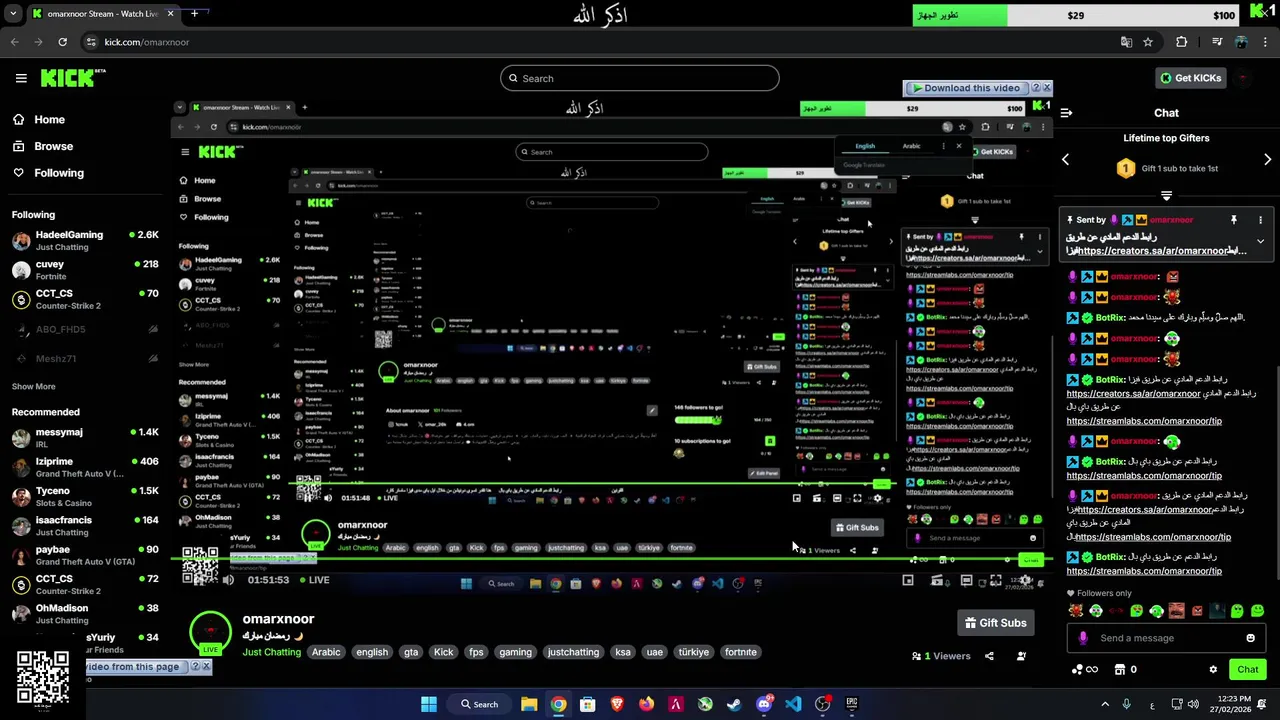Show hidden system tray icons
Viewport: 1280px width, 720px height.
pos(1105,704)
